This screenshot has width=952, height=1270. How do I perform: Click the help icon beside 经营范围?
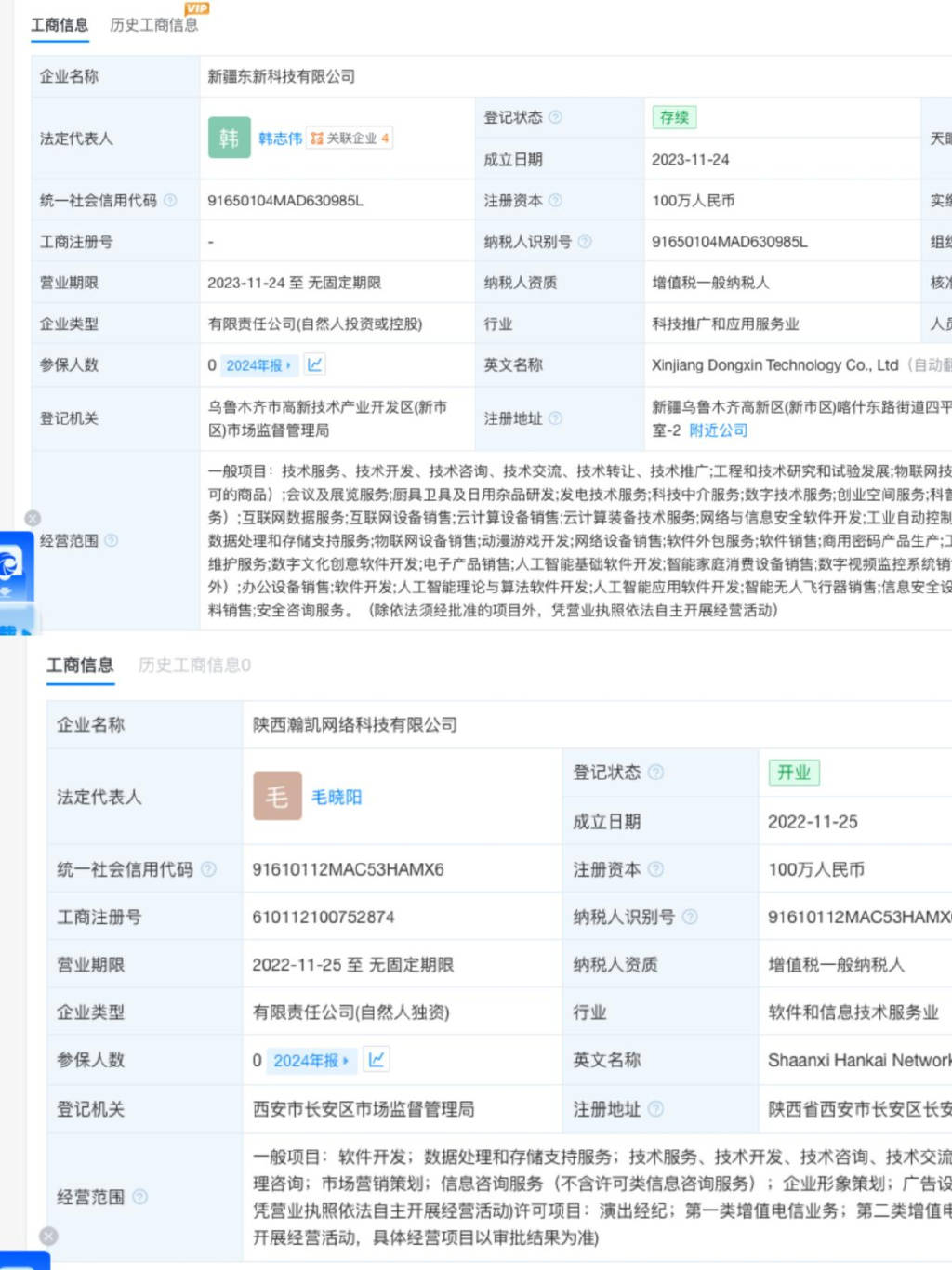113,541
